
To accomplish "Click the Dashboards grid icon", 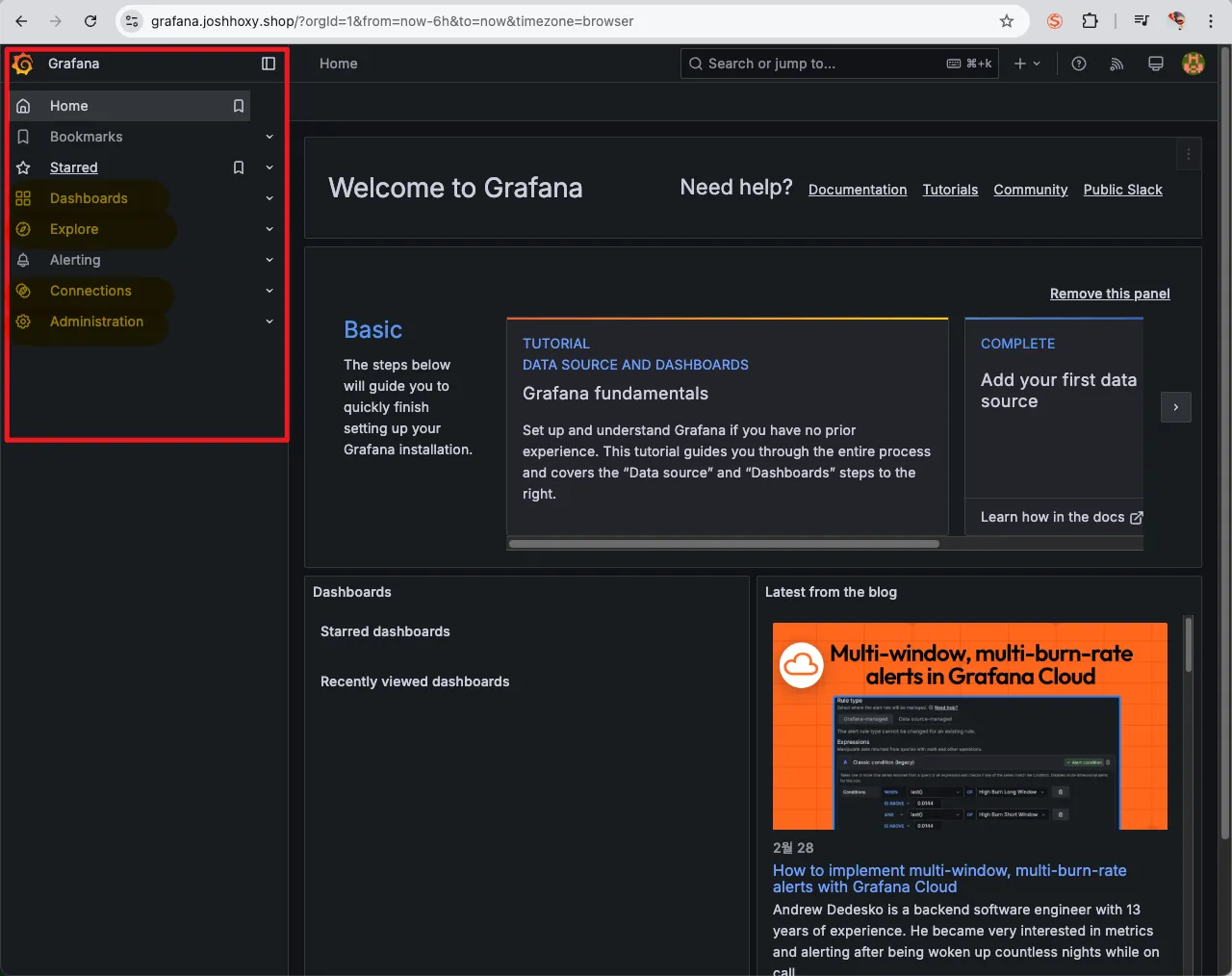I will (23, 198).
